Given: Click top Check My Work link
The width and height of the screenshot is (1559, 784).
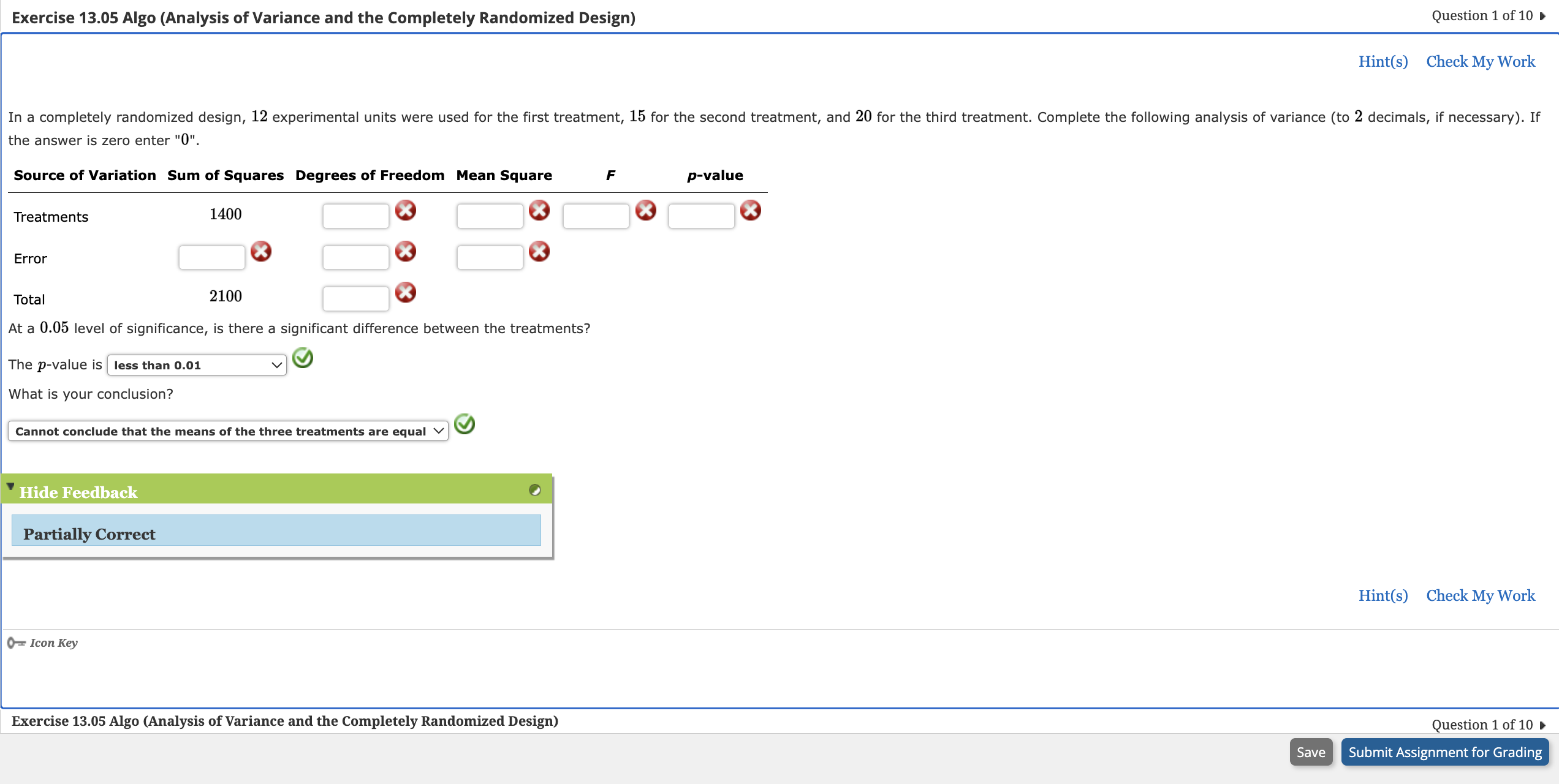Looking at the screenshot, I should pyautogui.click(x=1480, y=61).
